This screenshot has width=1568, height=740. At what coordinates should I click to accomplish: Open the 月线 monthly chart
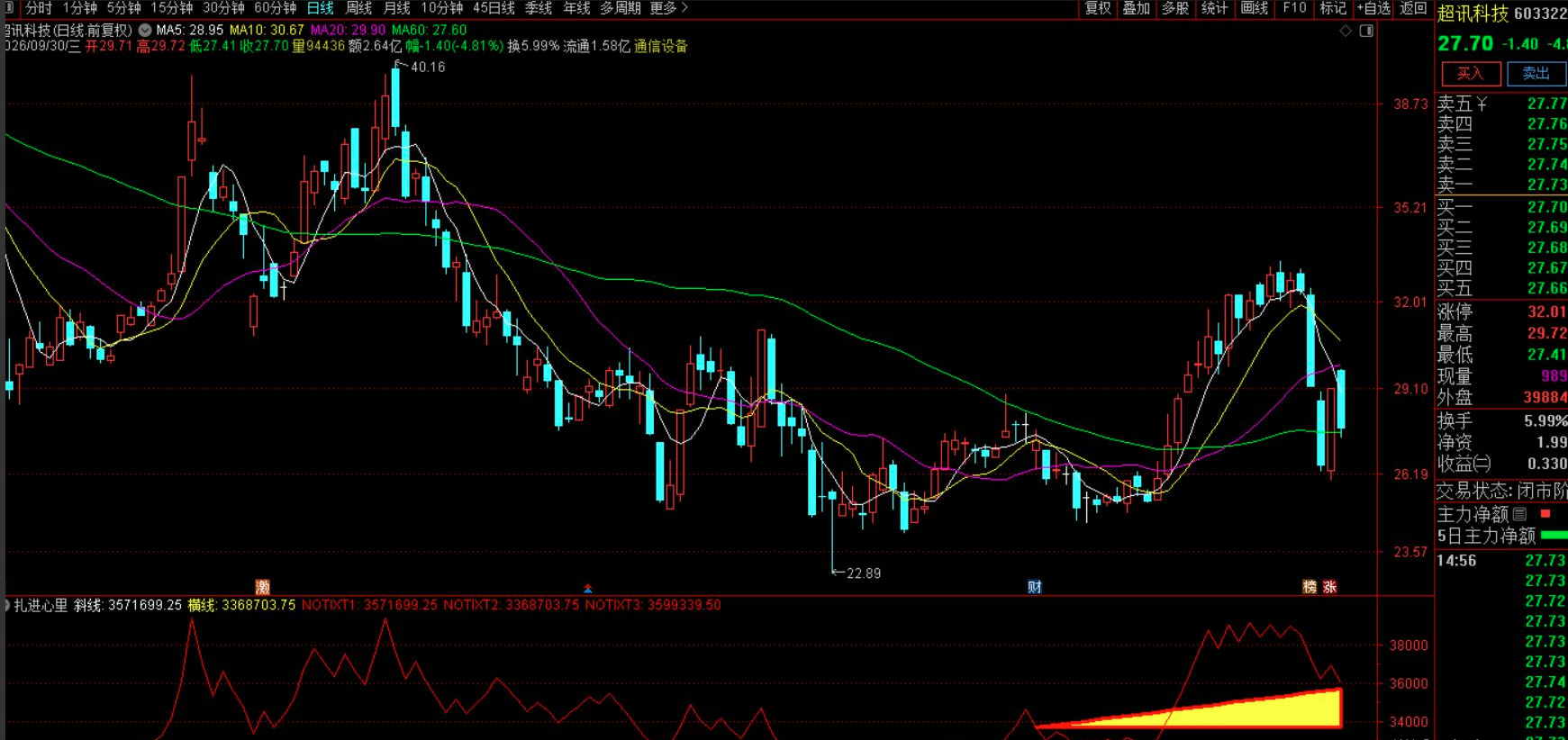point(396,8)
